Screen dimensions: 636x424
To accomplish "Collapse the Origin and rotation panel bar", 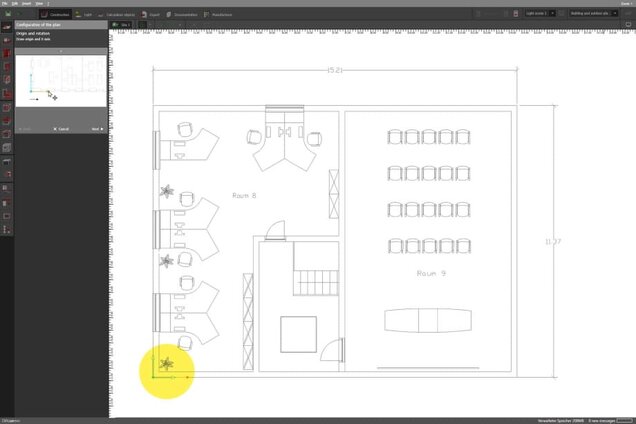I will [x=62, y=51].
